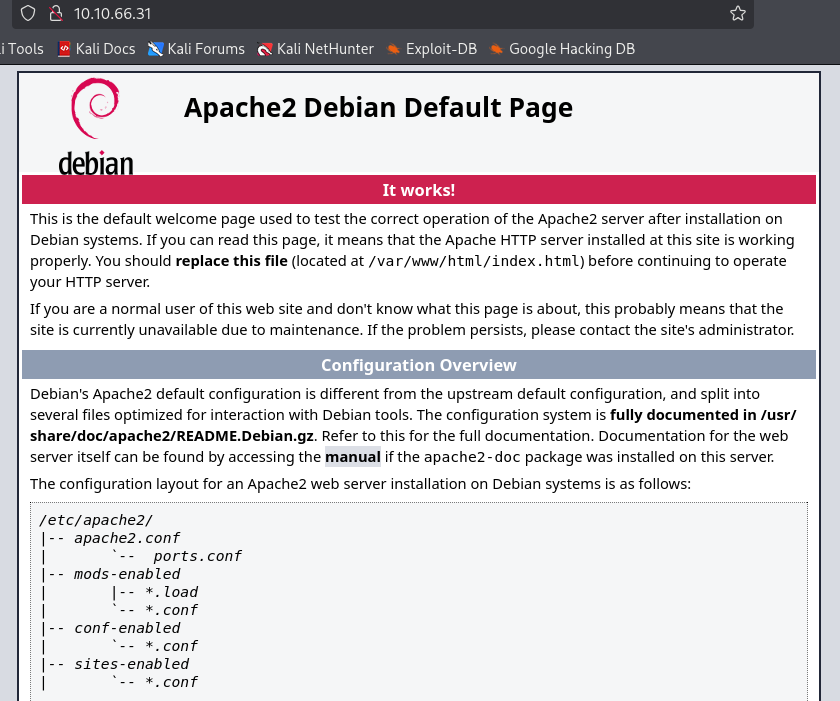Follow the manual link in the text
The image size is (840, 701).
(x=352, y=457)
